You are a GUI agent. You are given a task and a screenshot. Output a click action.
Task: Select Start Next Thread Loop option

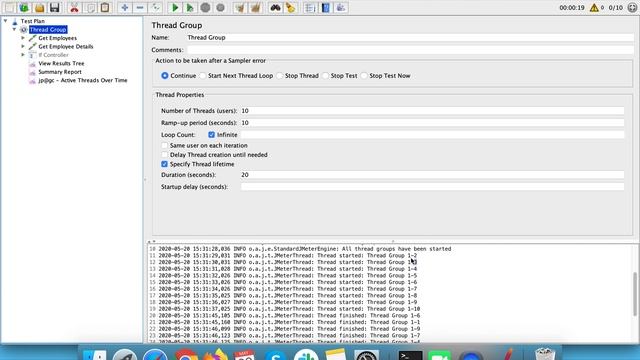point(203,76)
